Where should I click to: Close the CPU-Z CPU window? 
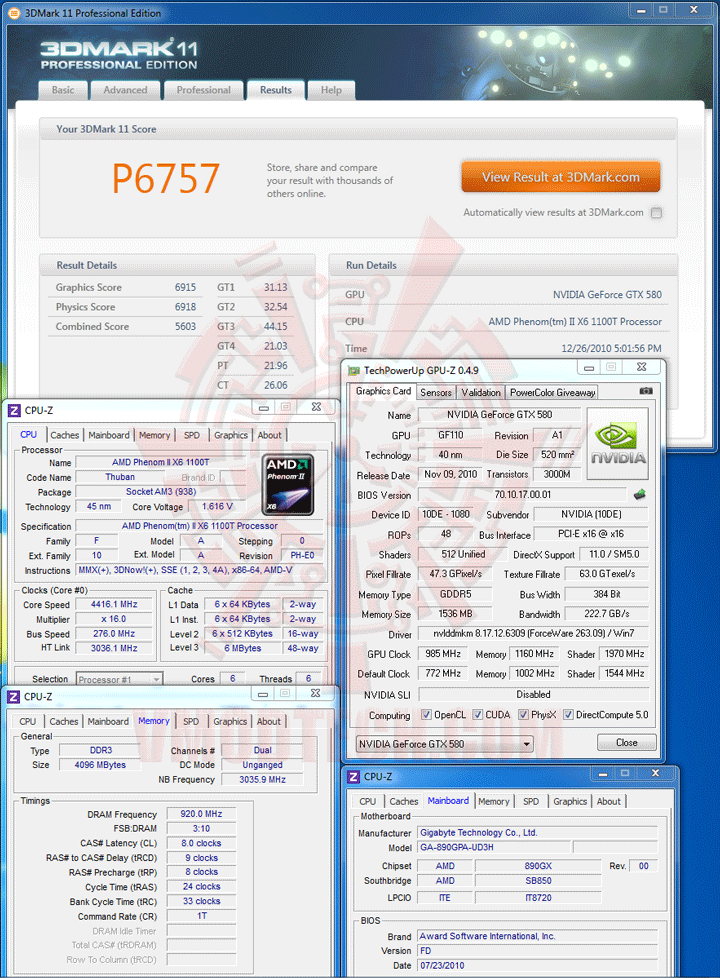point(316,407)
